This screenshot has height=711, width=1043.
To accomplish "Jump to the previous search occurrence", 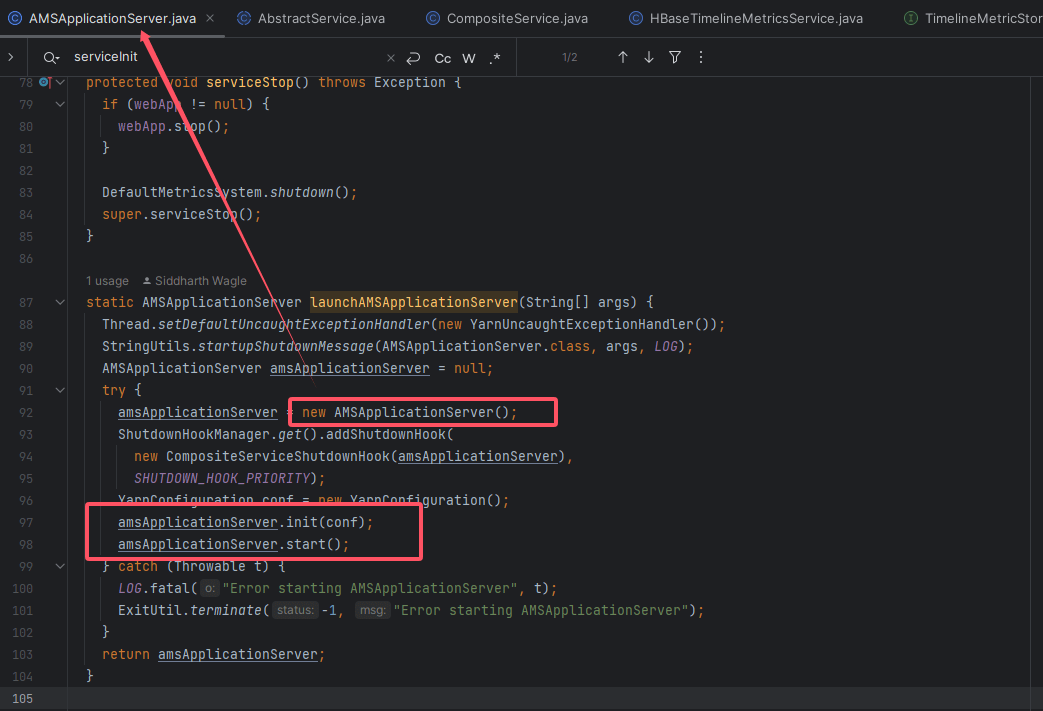I will click(x=623, y=57).
